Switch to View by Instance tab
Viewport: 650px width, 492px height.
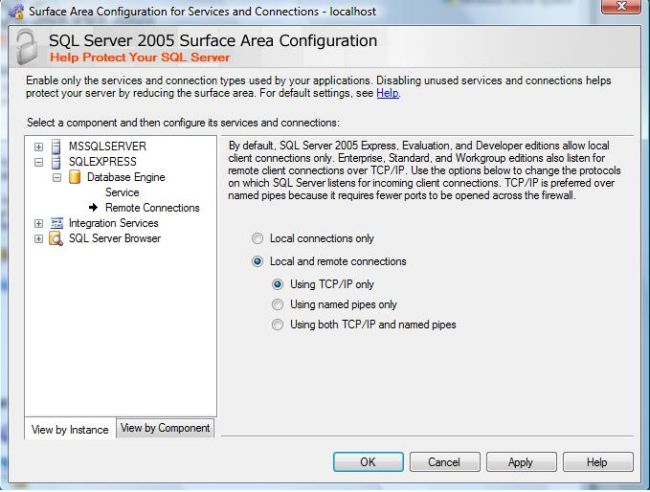coord(70,429)
